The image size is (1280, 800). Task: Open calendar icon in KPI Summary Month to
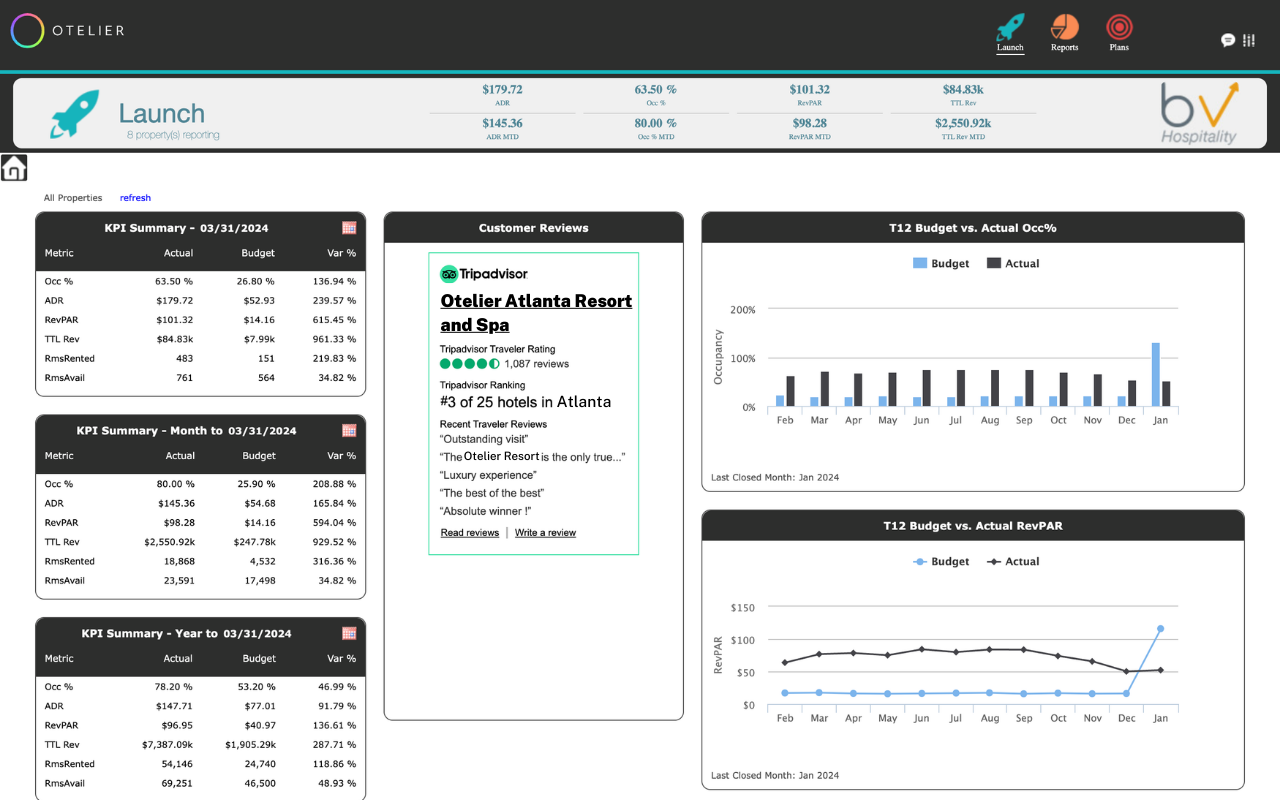pos(349,431)
